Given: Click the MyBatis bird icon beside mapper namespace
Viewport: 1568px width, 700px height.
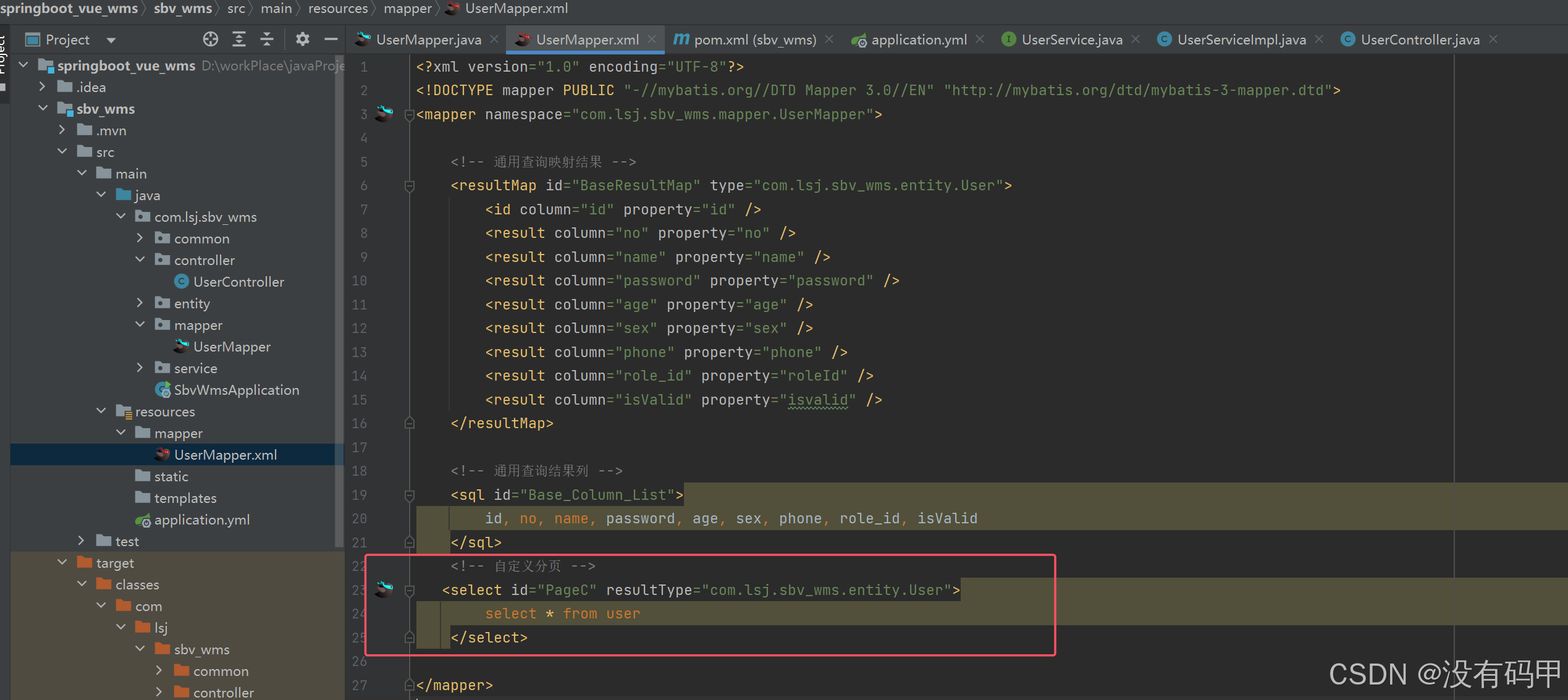Looking at the screenshot, I should point(384,114).
